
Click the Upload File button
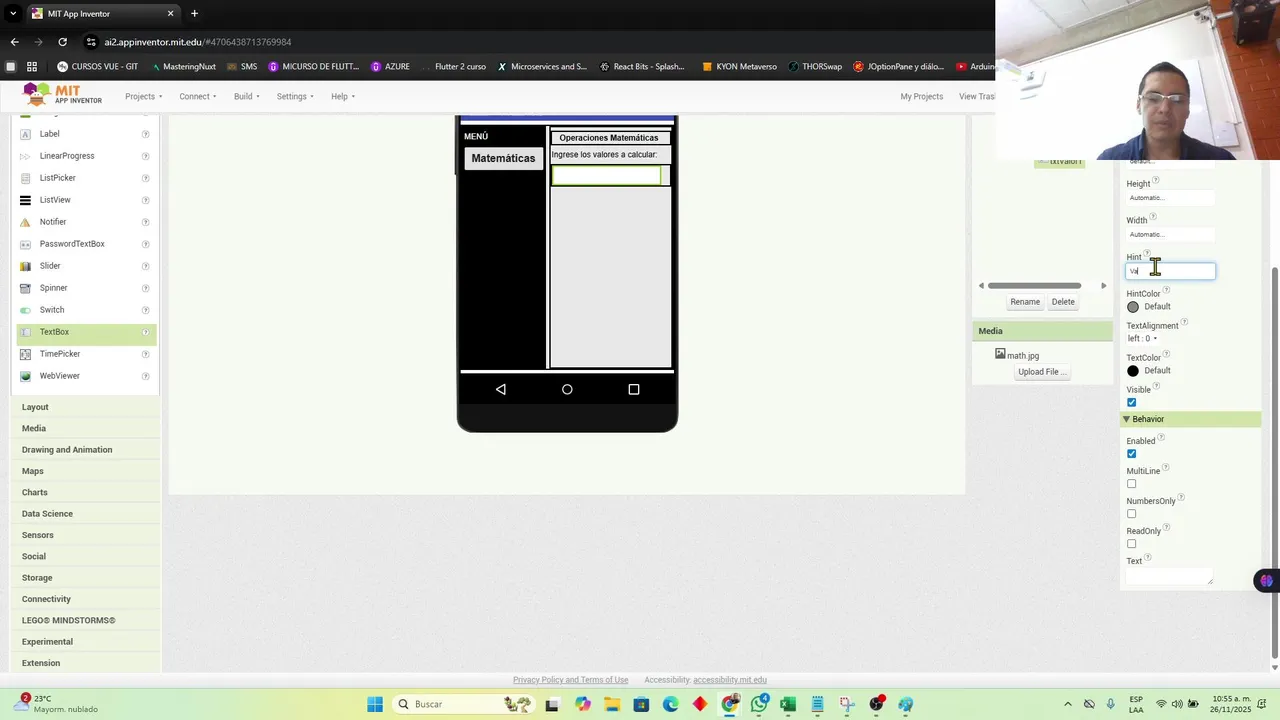click(x=1042, y=372)
